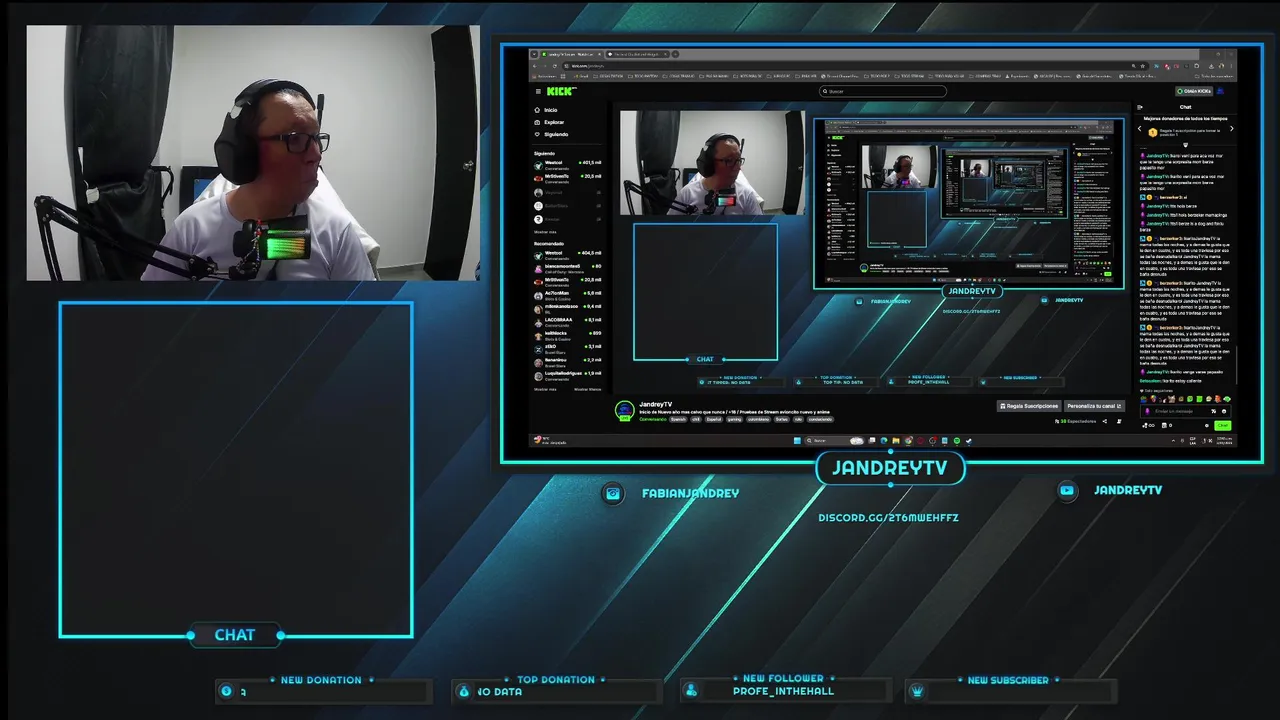Open a new Chrome tab with plus button

pyautogui.click(x=675, y=54)
